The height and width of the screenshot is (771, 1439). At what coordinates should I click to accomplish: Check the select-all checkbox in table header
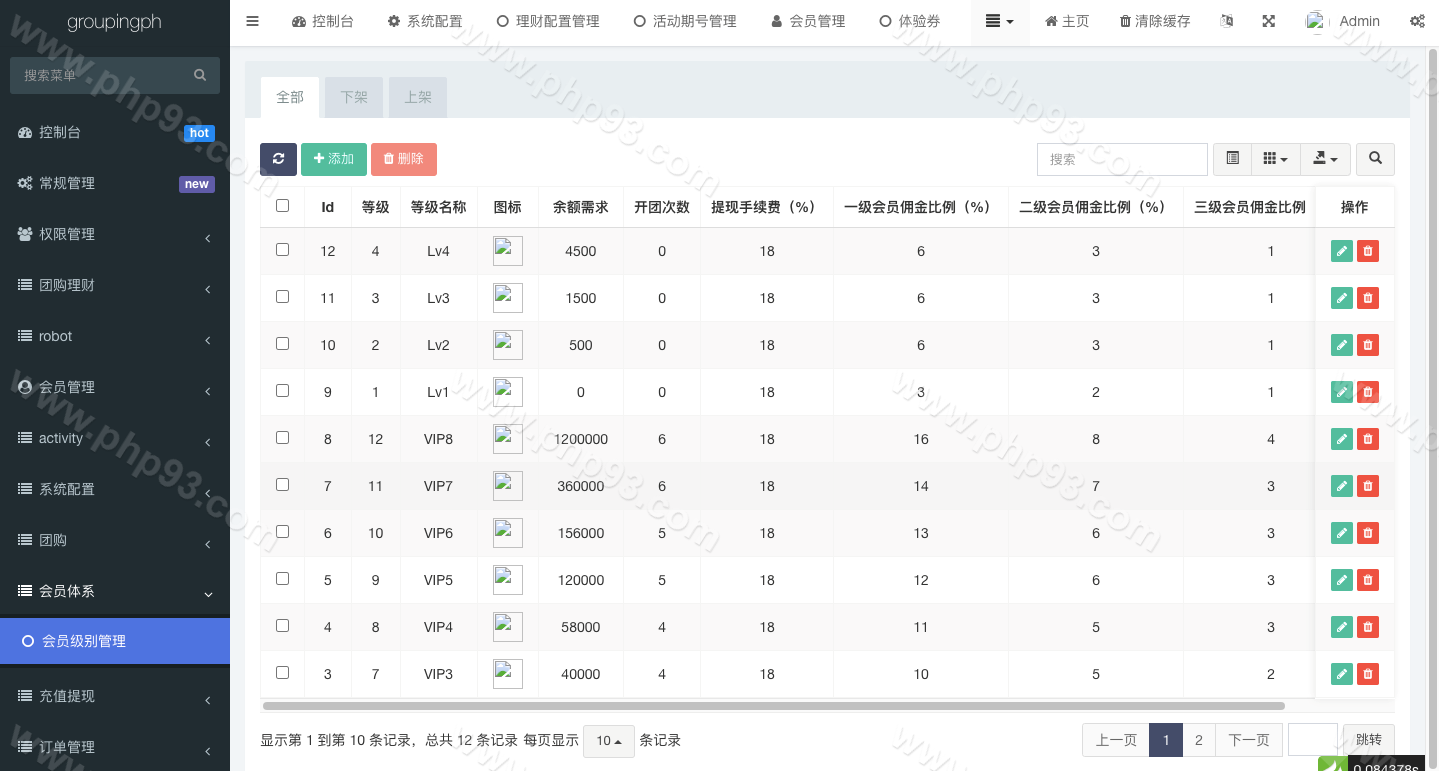click(x=282, y=206)
